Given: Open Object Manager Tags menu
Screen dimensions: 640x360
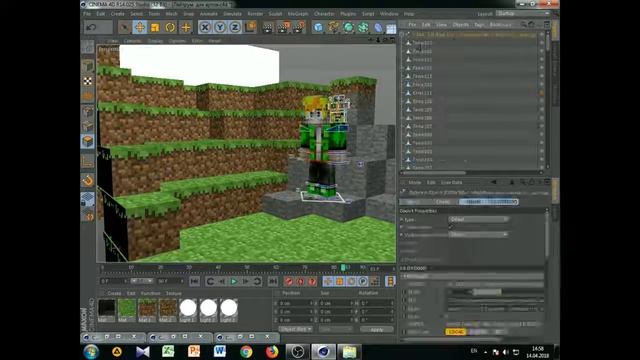Looking at the screenshot, I should click(x=479, y=25).
